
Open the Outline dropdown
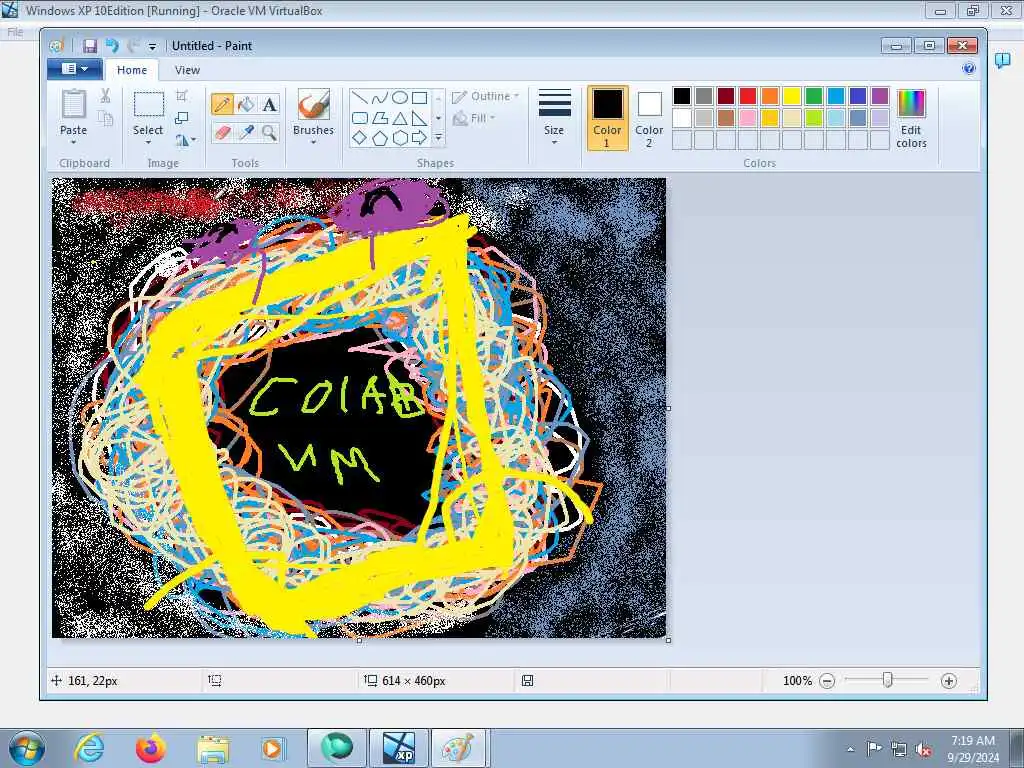click(486, 96)
